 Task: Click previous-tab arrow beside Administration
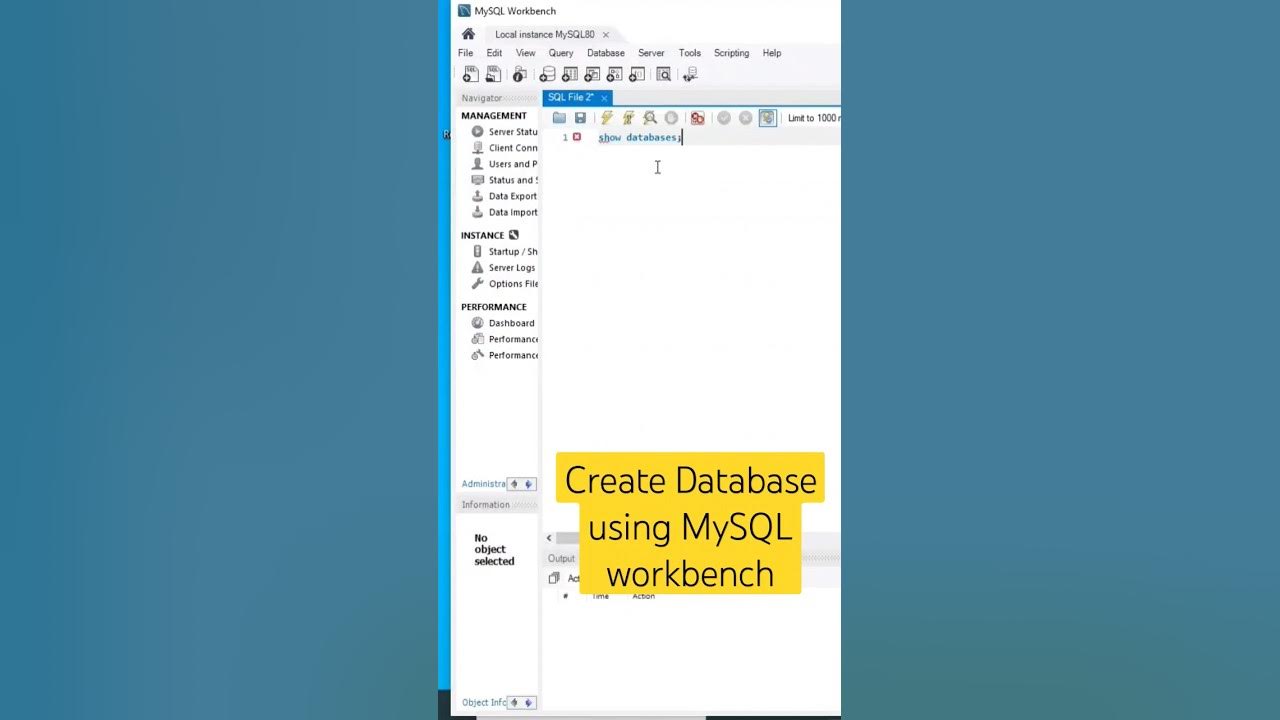point(514,484)
